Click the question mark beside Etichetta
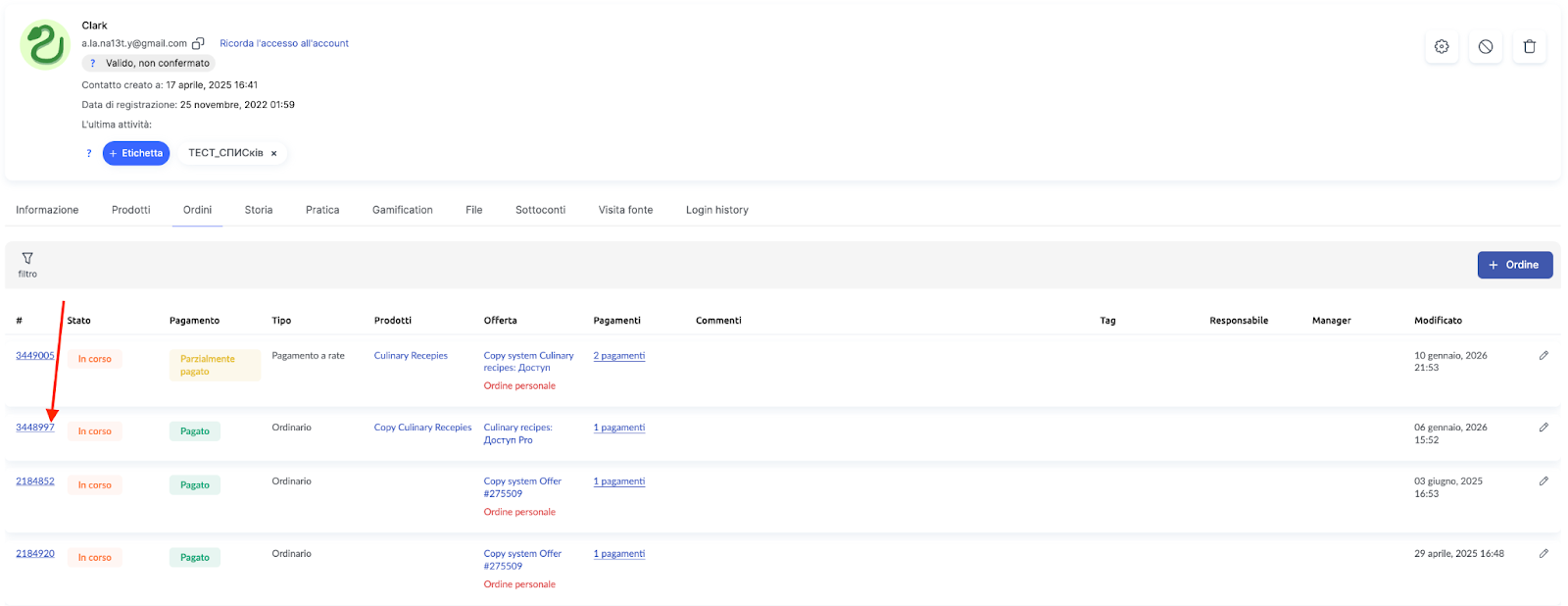This screenshot has width=1568, height=606. [89, 154]
